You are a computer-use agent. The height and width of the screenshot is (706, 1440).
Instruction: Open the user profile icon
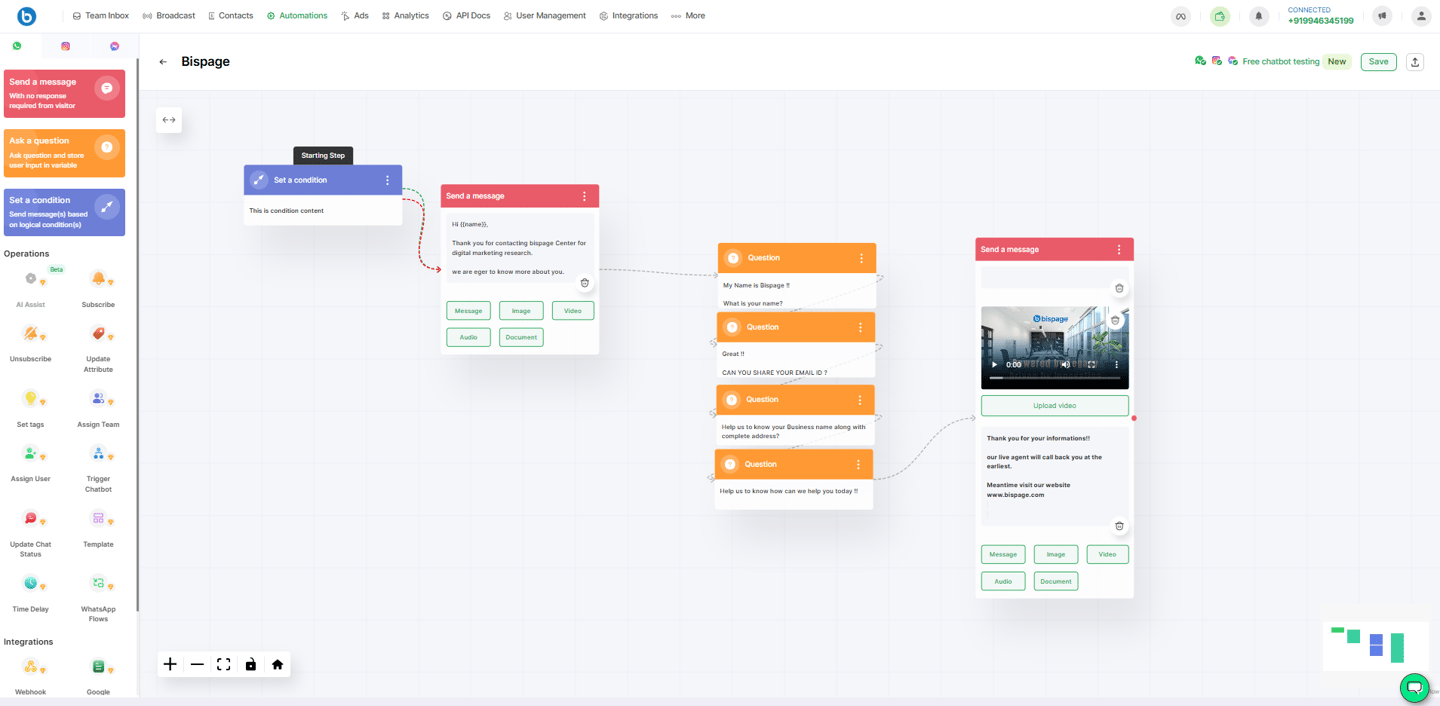coord(1421,16)
